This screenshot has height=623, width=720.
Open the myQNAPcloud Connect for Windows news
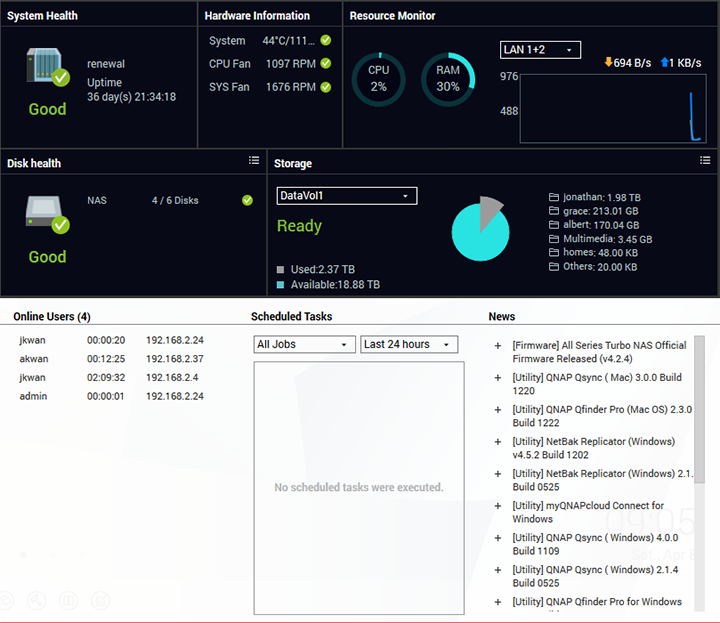(588, 512)
